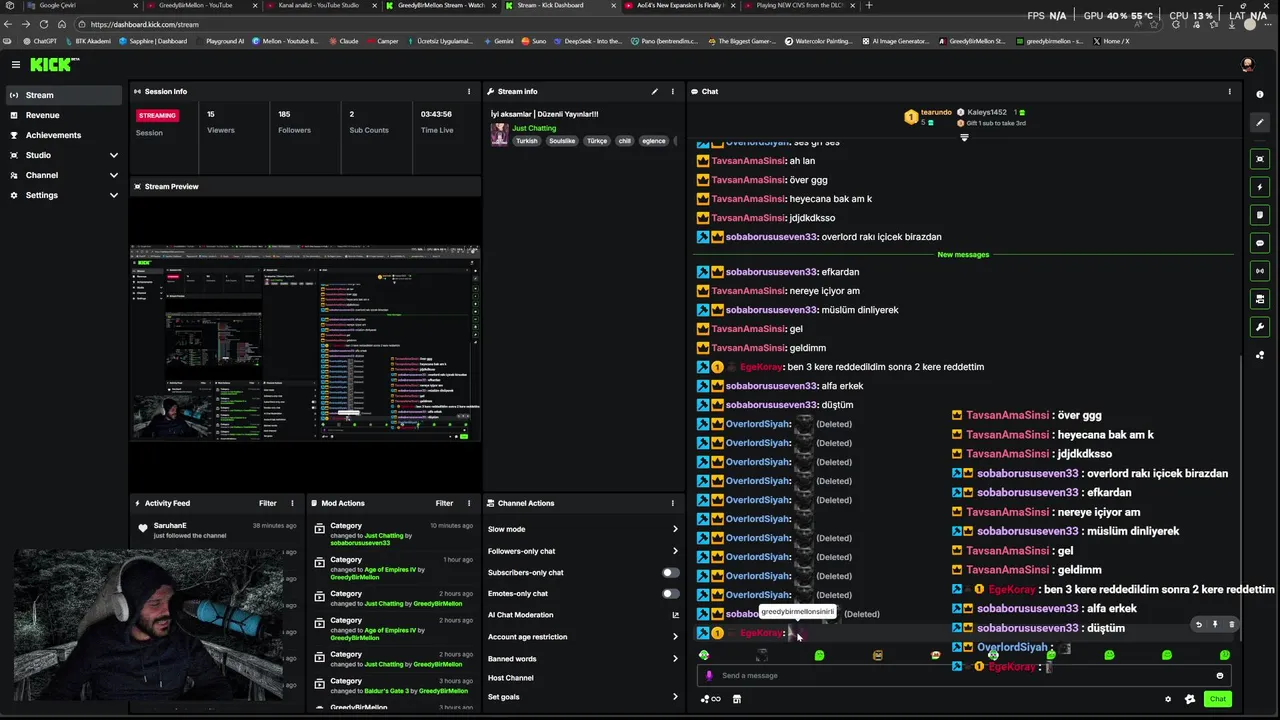The height and width of the screenshot is (720, 1280).
Task: Click the broadcast signal icon in right sidebar
Action: [1260, 271]
